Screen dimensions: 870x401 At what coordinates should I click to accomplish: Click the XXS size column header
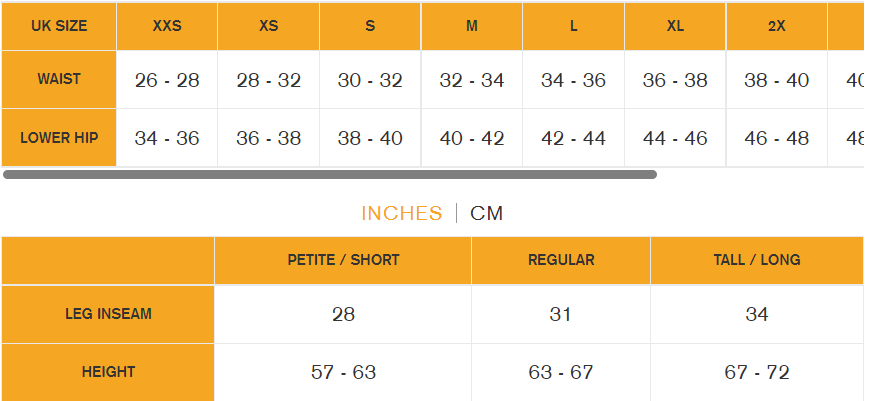167,26
